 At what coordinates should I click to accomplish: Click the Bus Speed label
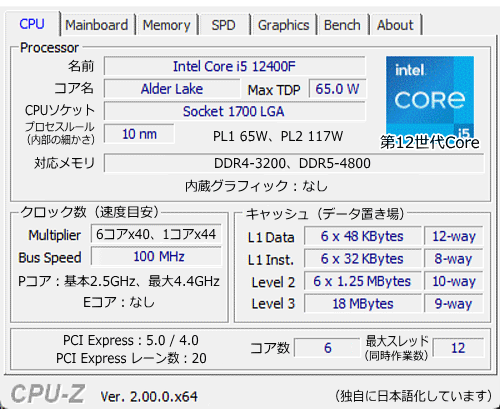50,258
